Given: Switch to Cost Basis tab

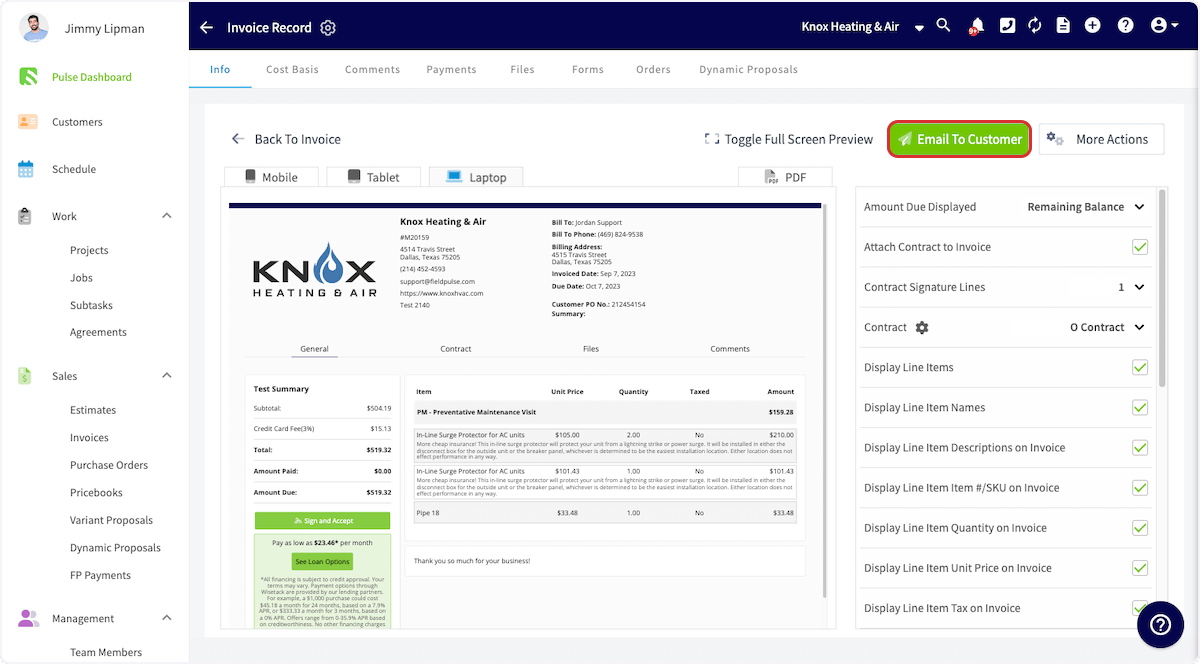Looking at the screenshot, I should click(x=292, y=70).
